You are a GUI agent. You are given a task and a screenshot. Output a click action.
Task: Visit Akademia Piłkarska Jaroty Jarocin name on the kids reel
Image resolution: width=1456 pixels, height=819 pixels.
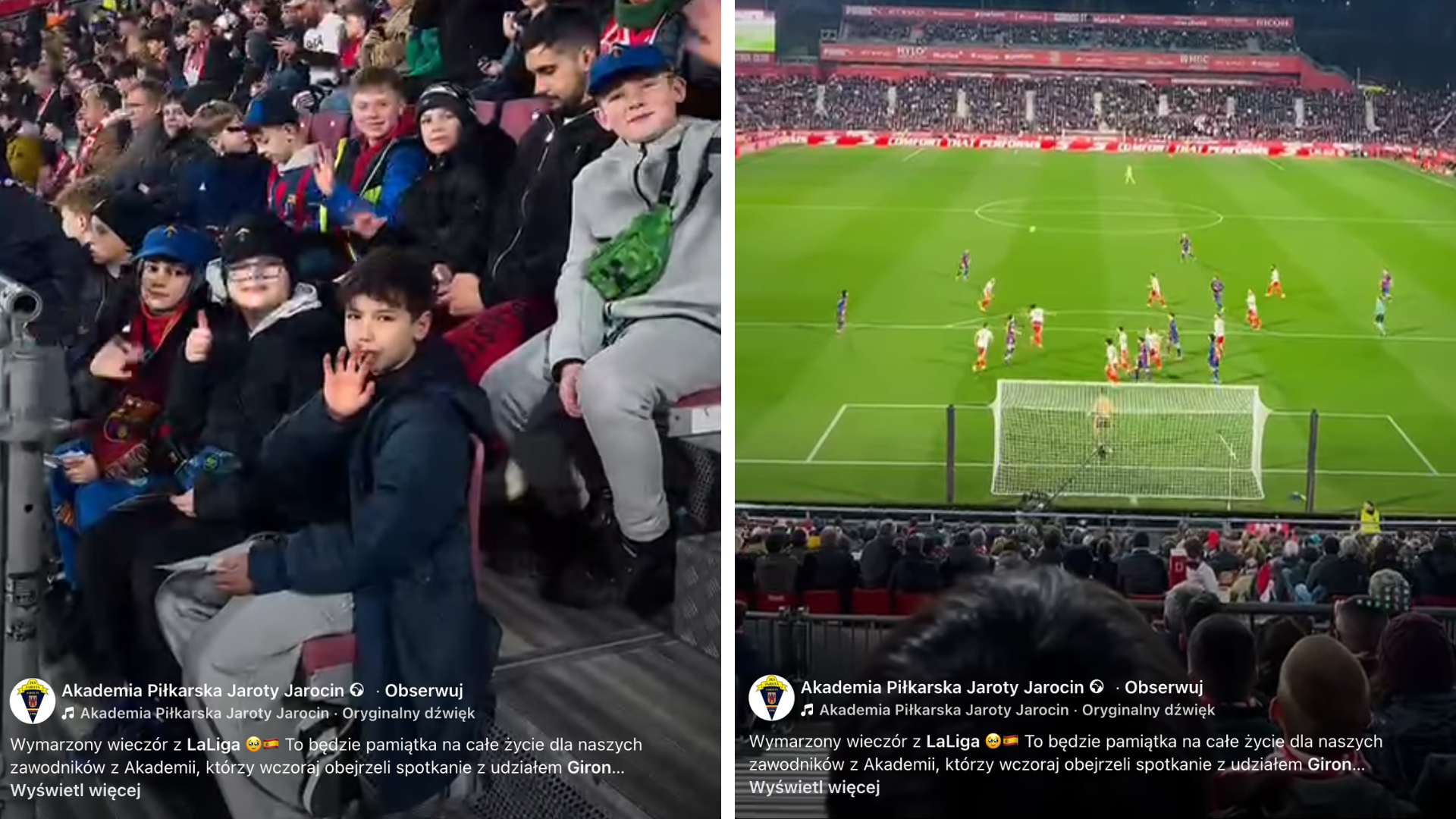point(202,691)
